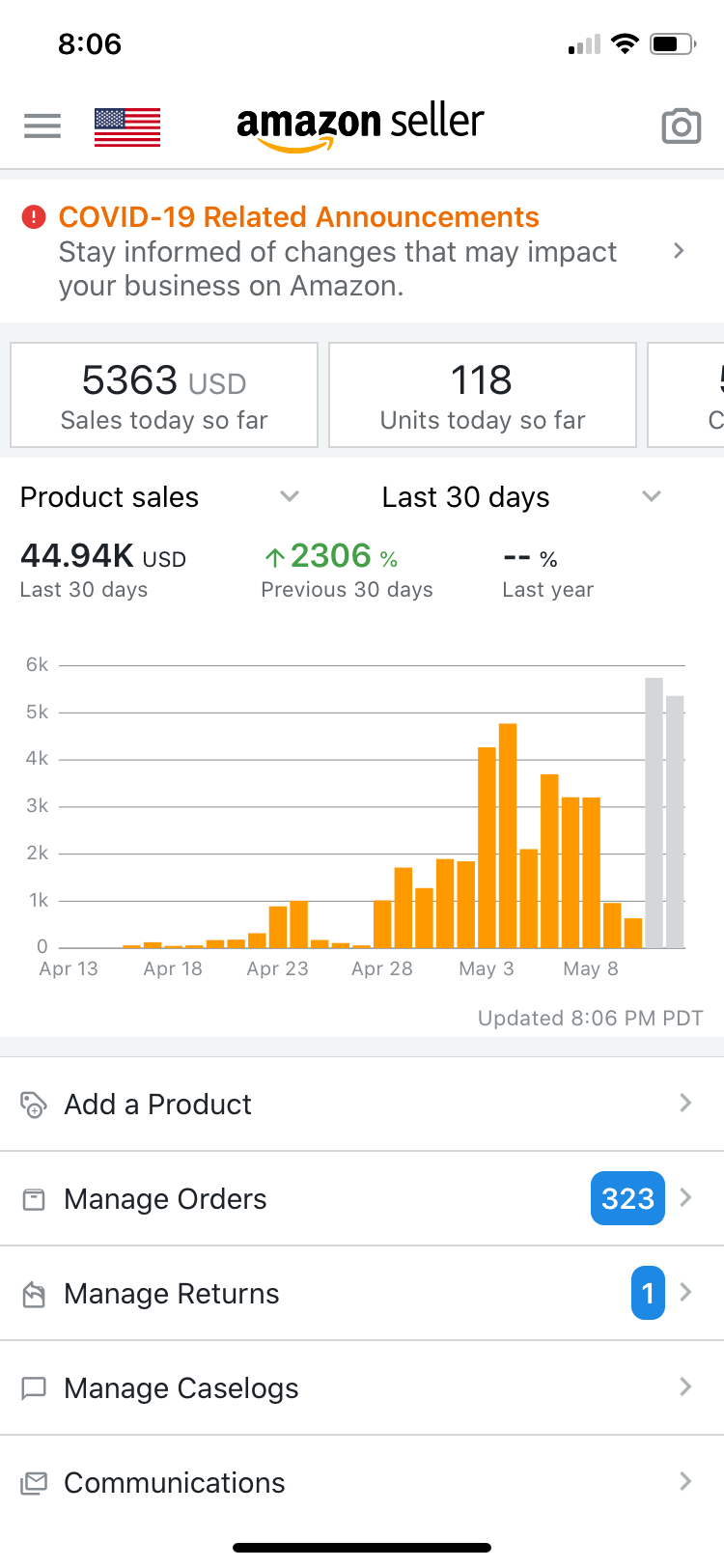
Task: Tap the amazon seller logo
Action: tap(360, 126)
